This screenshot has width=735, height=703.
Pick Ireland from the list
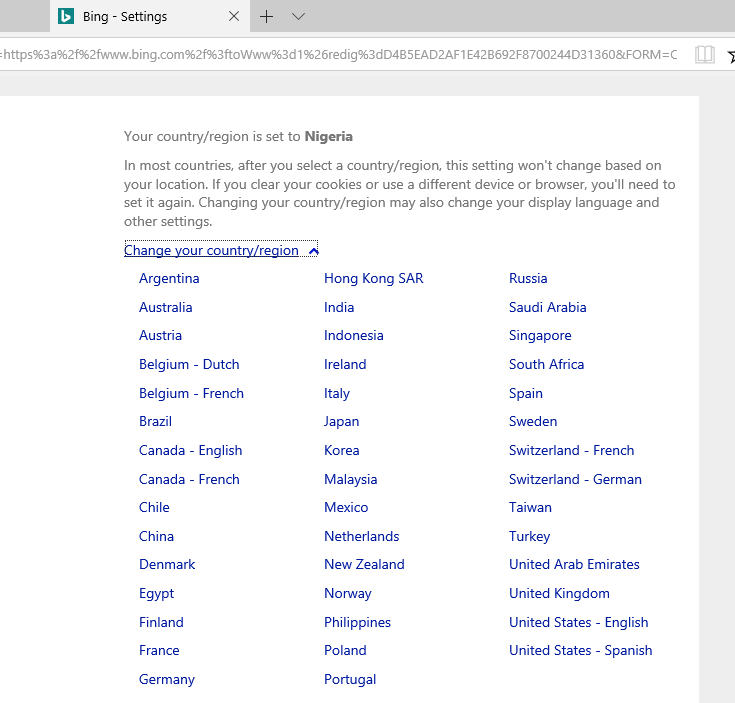[345, 365]
